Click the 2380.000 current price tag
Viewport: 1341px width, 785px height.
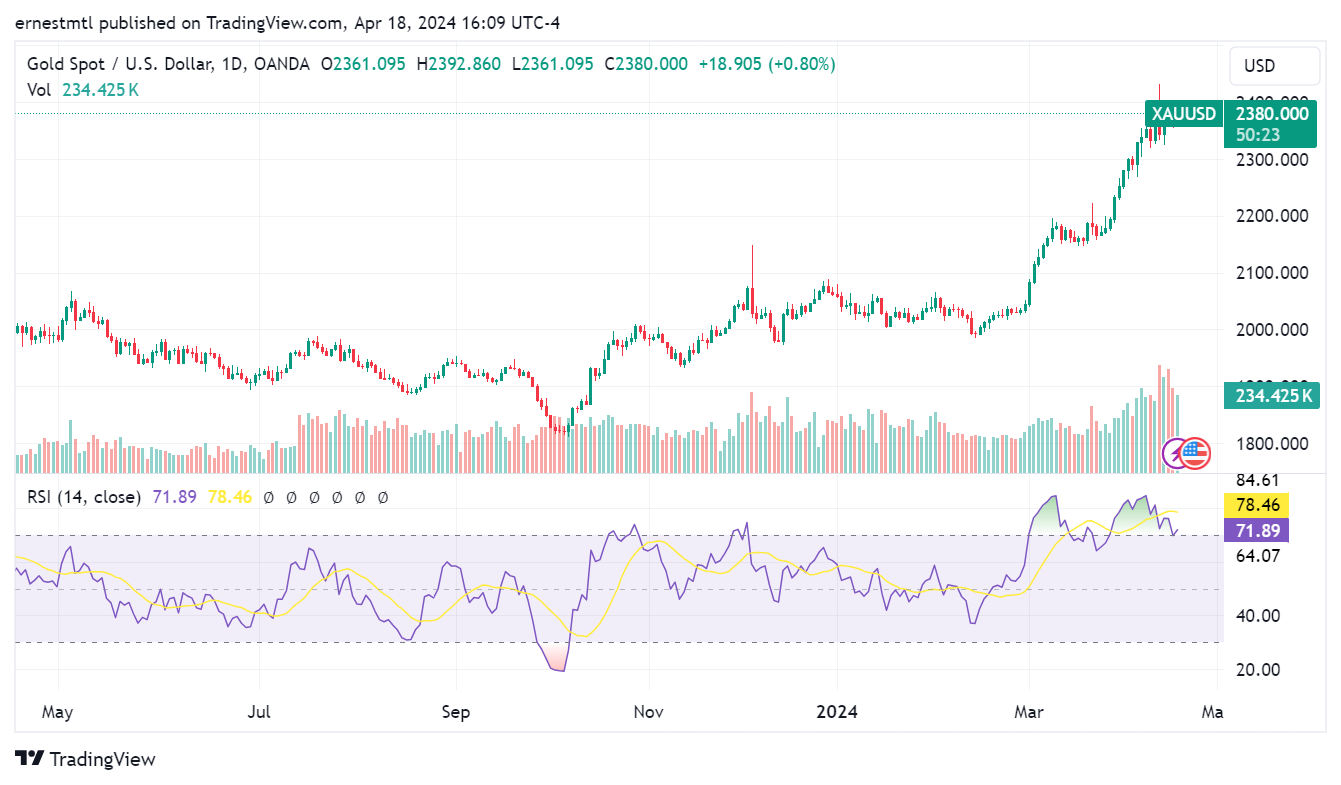click(1272, 114)
